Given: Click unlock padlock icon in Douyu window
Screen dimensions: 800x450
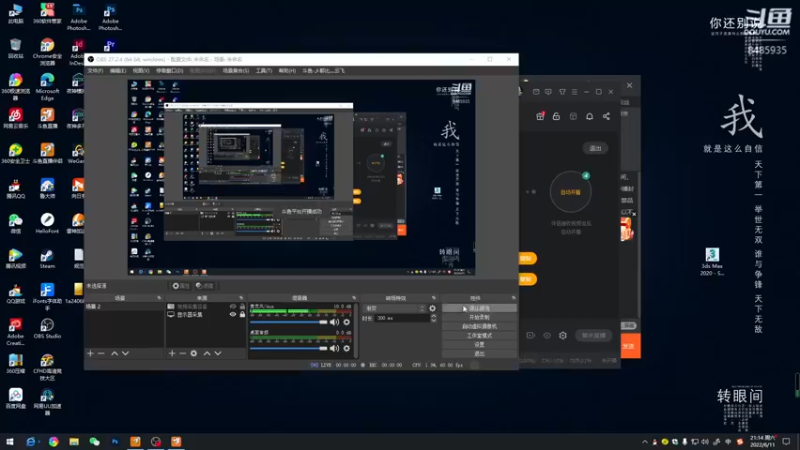Looking at the screenshot, I should click(x=557, y=116).
